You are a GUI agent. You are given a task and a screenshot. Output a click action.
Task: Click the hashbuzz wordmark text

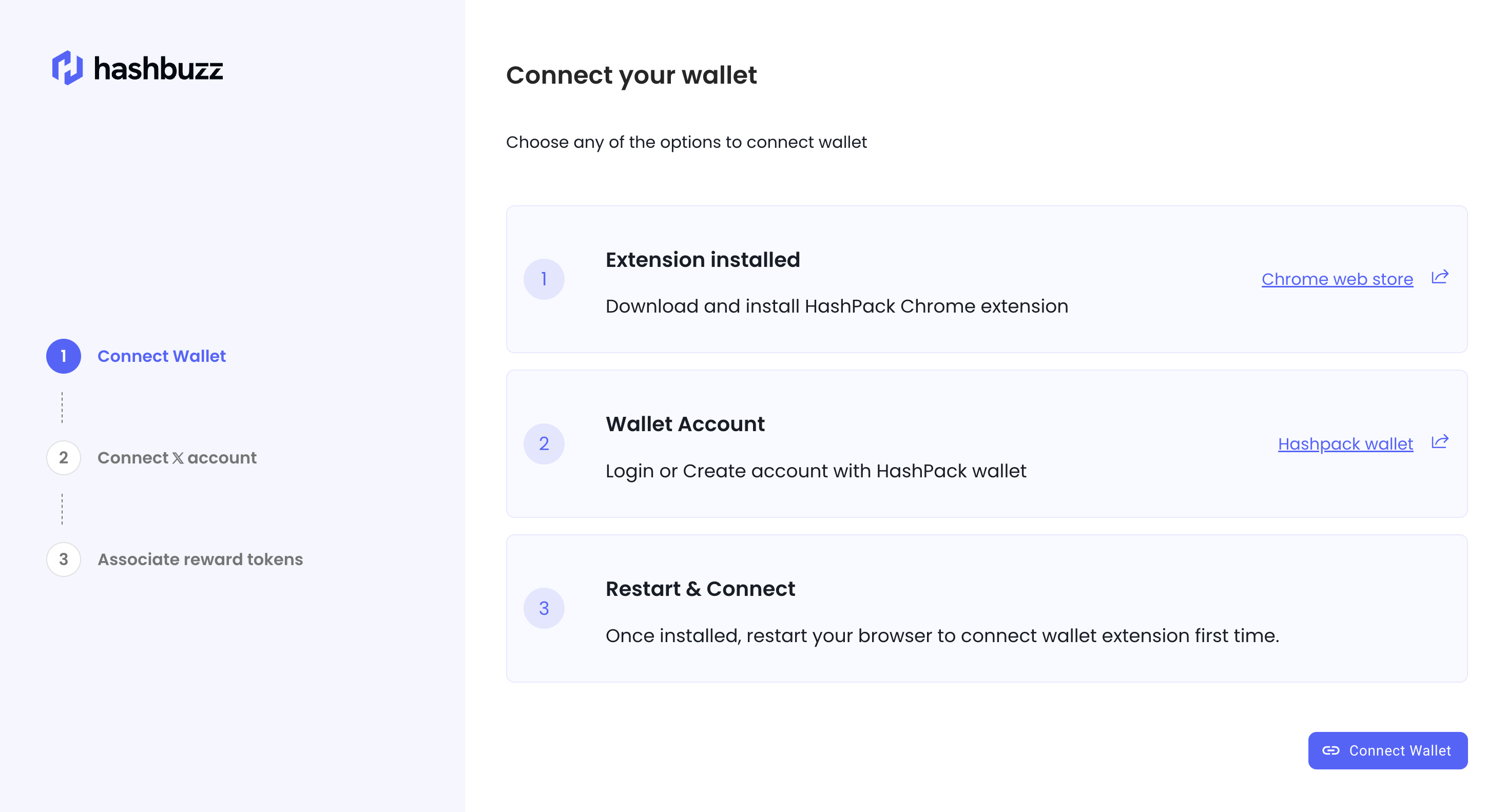click(159, 69)
